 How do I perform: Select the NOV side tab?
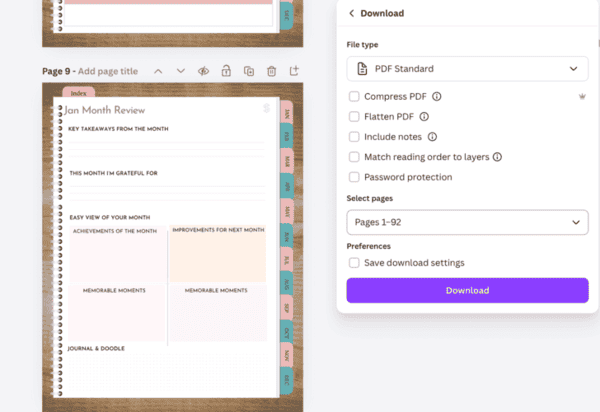pos(287,356)
